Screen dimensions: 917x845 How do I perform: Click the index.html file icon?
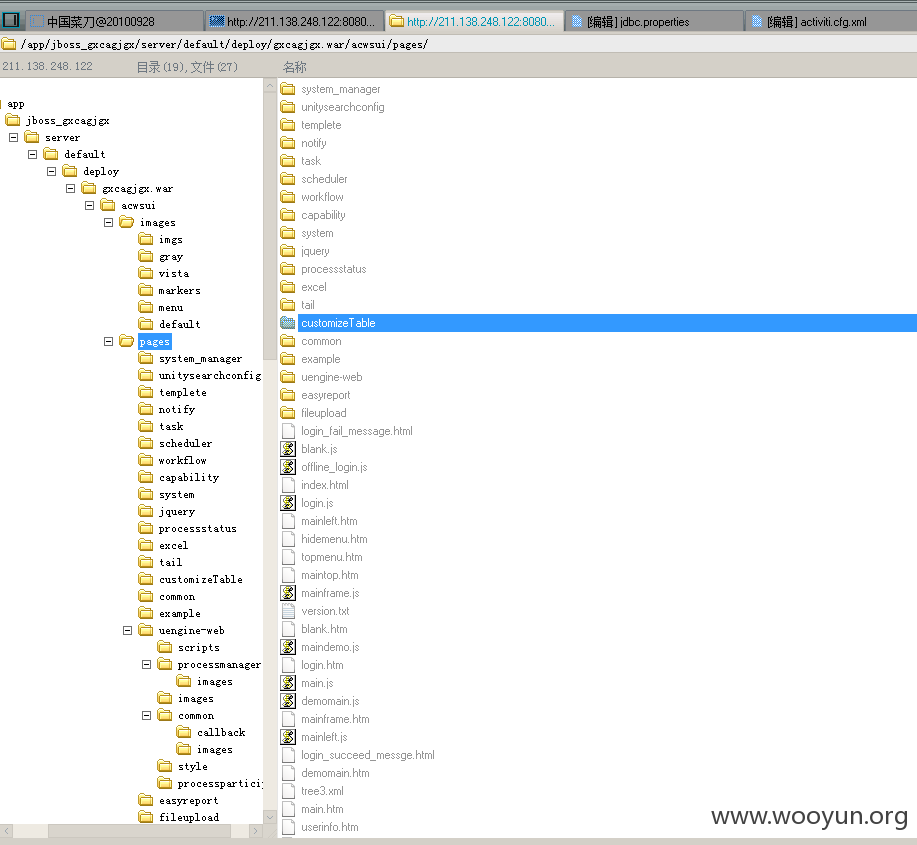tap(288, 485)
